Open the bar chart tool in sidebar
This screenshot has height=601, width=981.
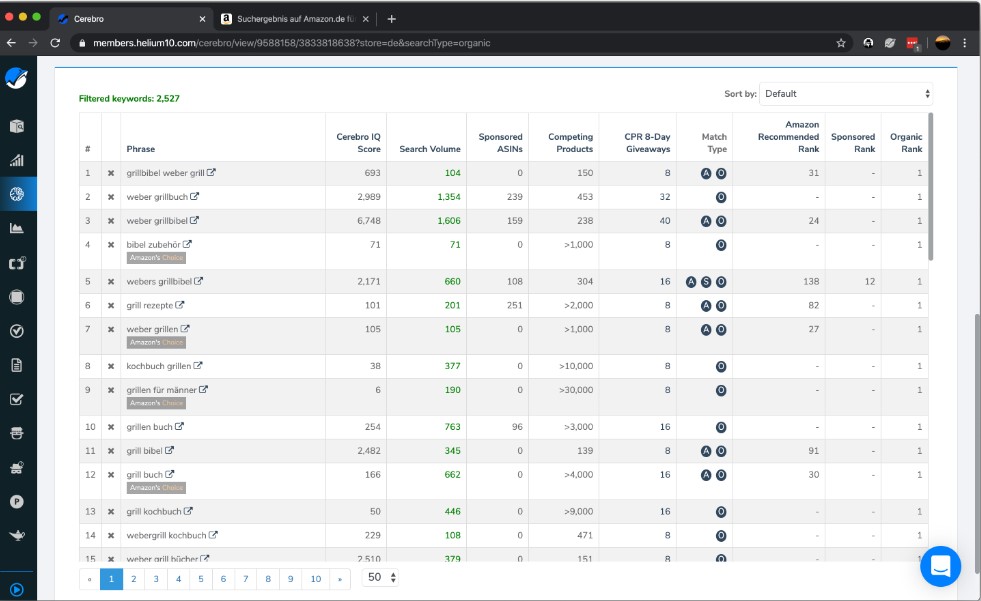17,160
